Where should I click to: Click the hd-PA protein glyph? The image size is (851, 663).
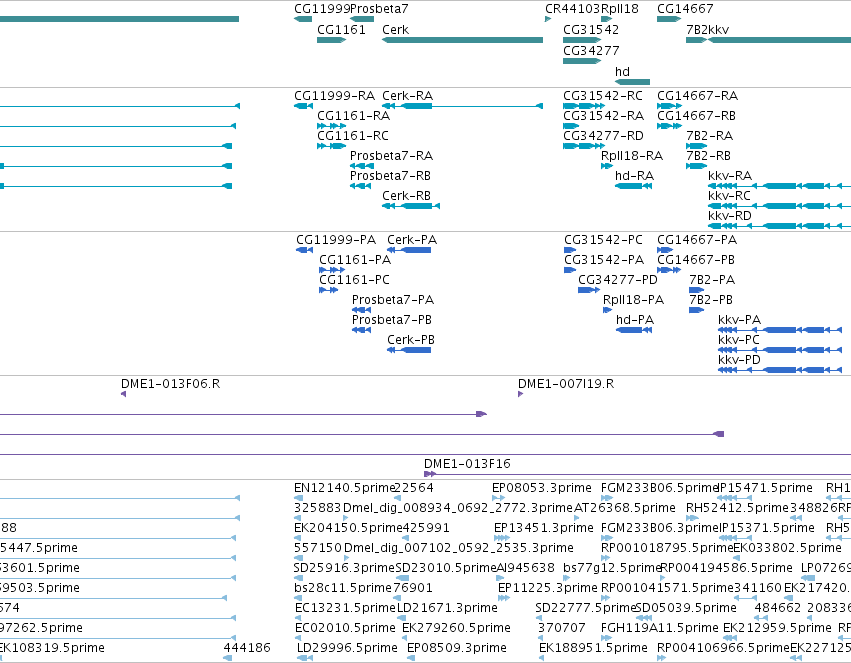pyautogui.click(x=634, y=330)
